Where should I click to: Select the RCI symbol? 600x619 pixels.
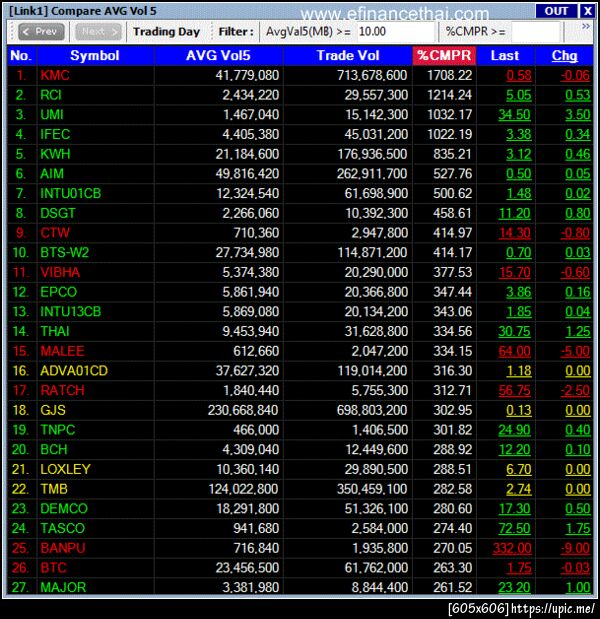click(x=51, y=95)
